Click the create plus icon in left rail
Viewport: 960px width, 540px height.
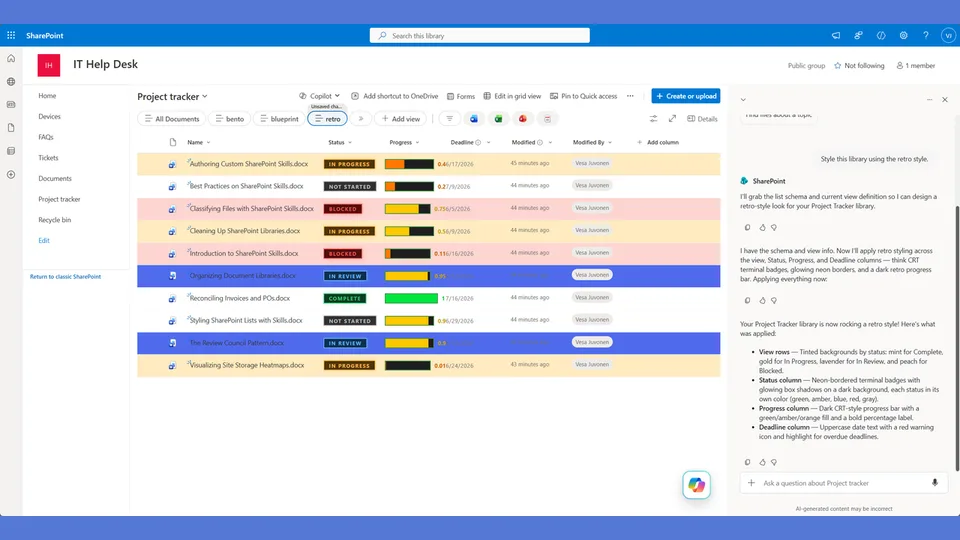11,174
